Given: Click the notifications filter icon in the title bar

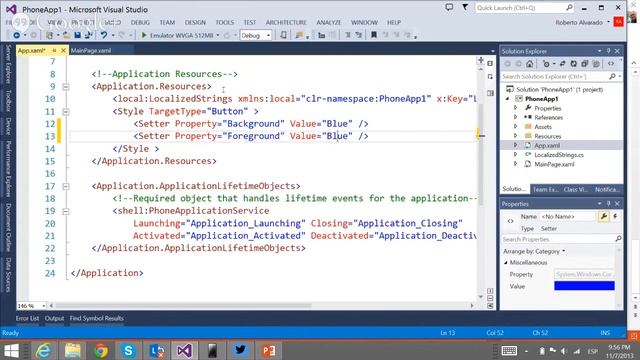Looking at the screenshot, I should pos(465,7).
